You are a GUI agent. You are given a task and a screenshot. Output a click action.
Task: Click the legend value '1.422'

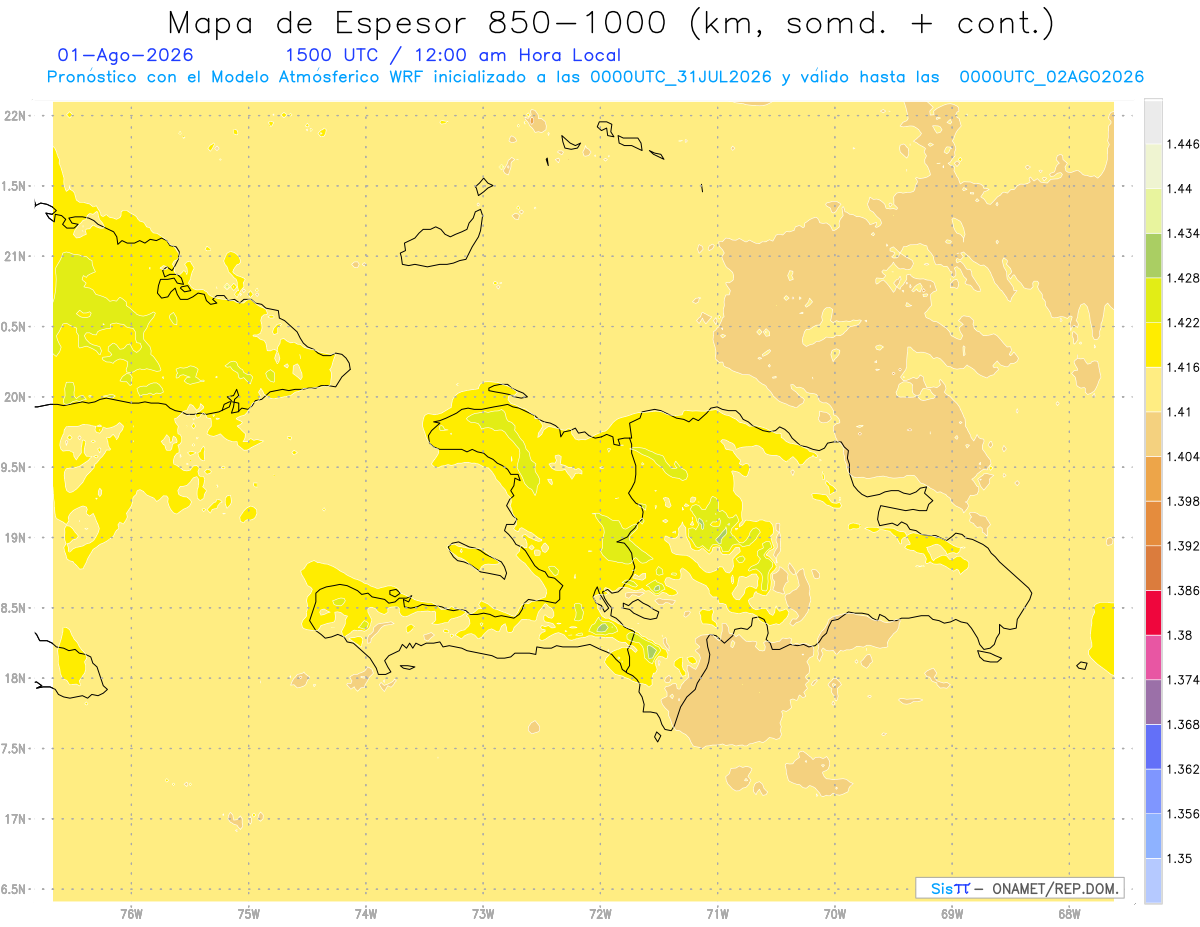click(1182, 322)
